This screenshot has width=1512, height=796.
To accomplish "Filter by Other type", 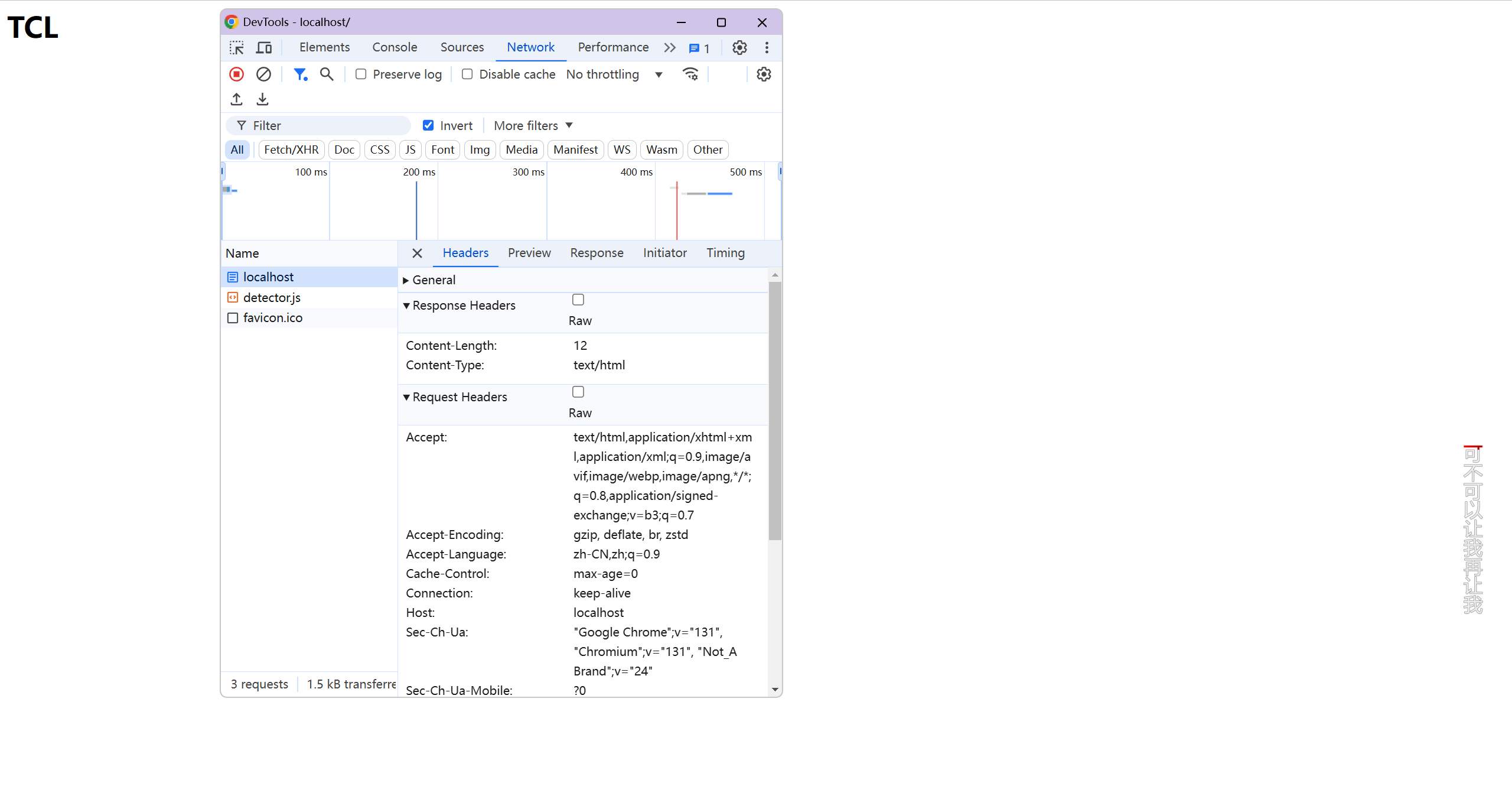I will [x=708, y=150].
